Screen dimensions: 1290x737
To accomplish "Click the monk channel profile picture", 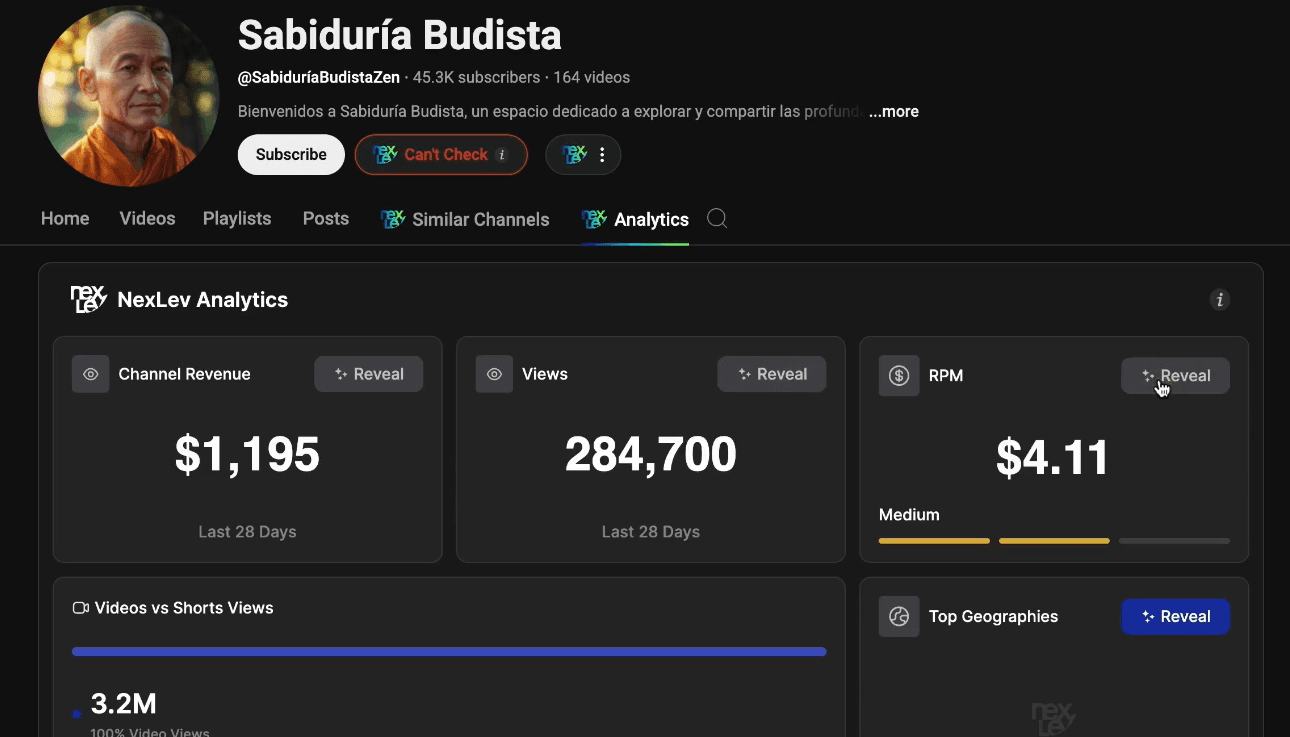I will (x=128, y=95).
